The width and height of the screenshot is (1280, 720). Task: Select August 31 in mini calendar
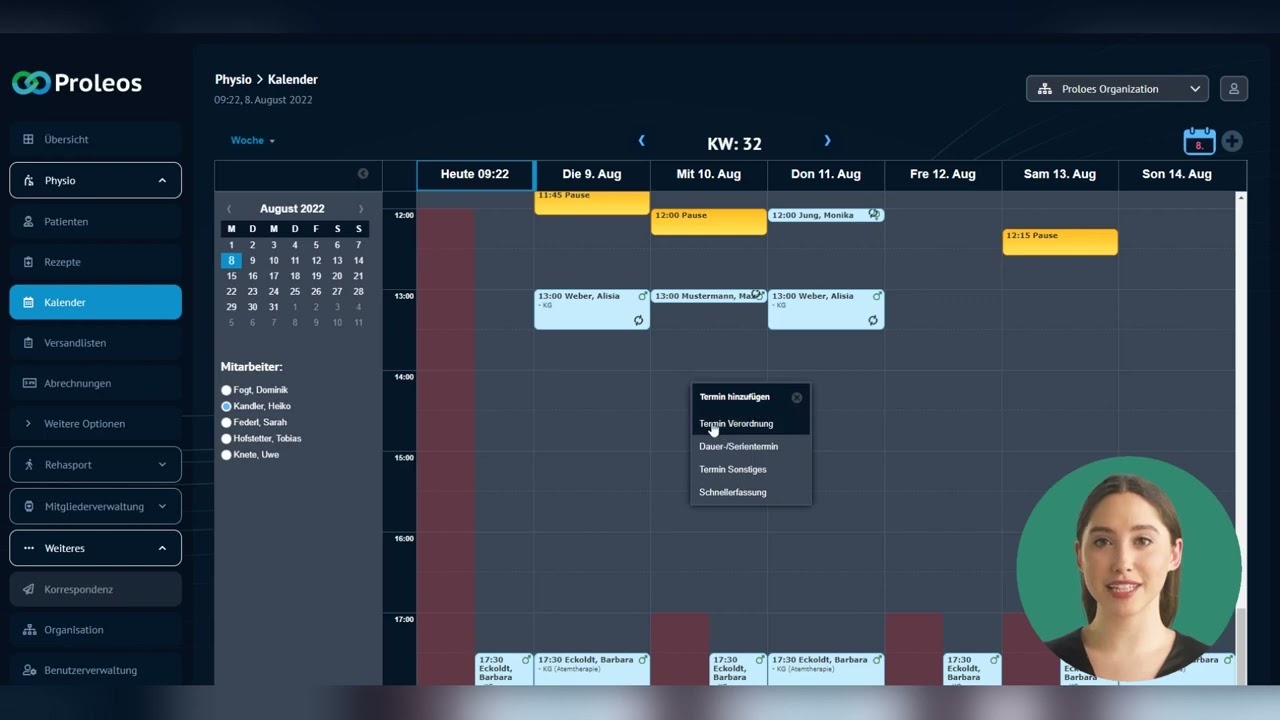(273, 307)
